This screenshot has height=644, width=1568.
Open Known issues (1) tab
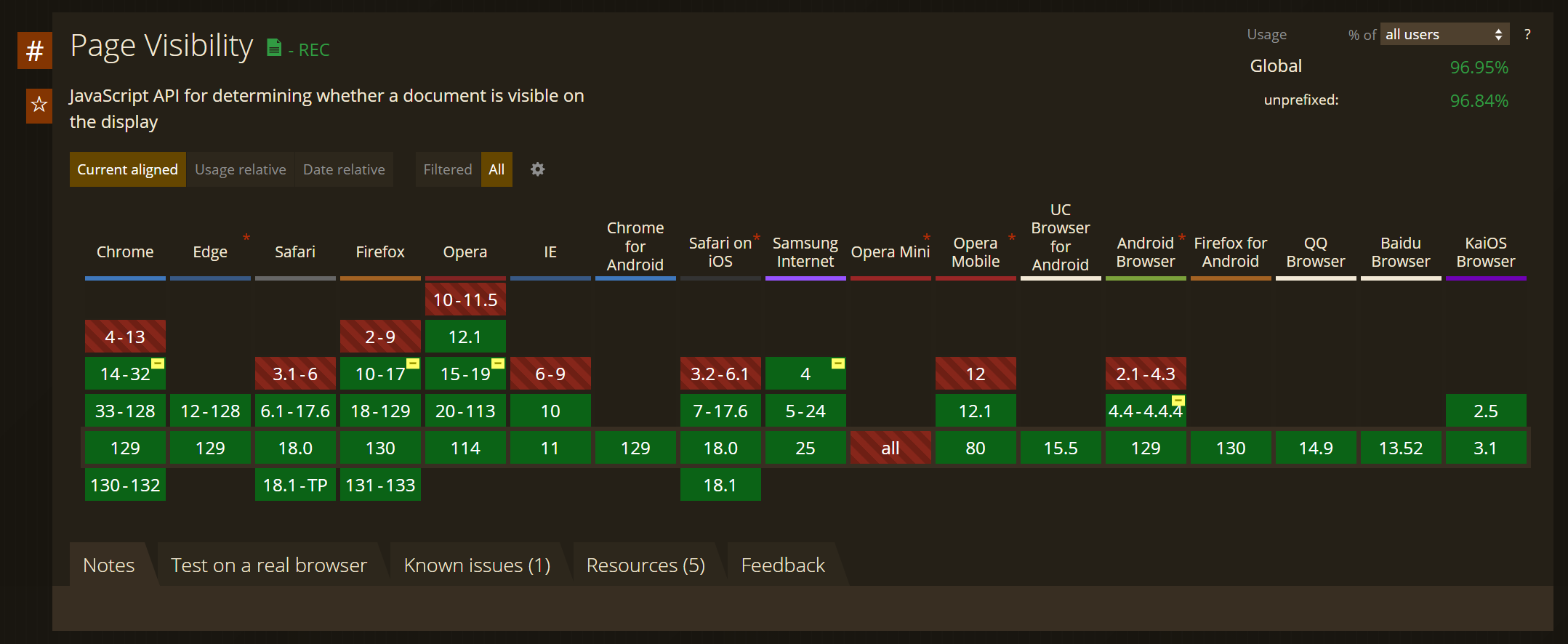click(x=477, y=565)
